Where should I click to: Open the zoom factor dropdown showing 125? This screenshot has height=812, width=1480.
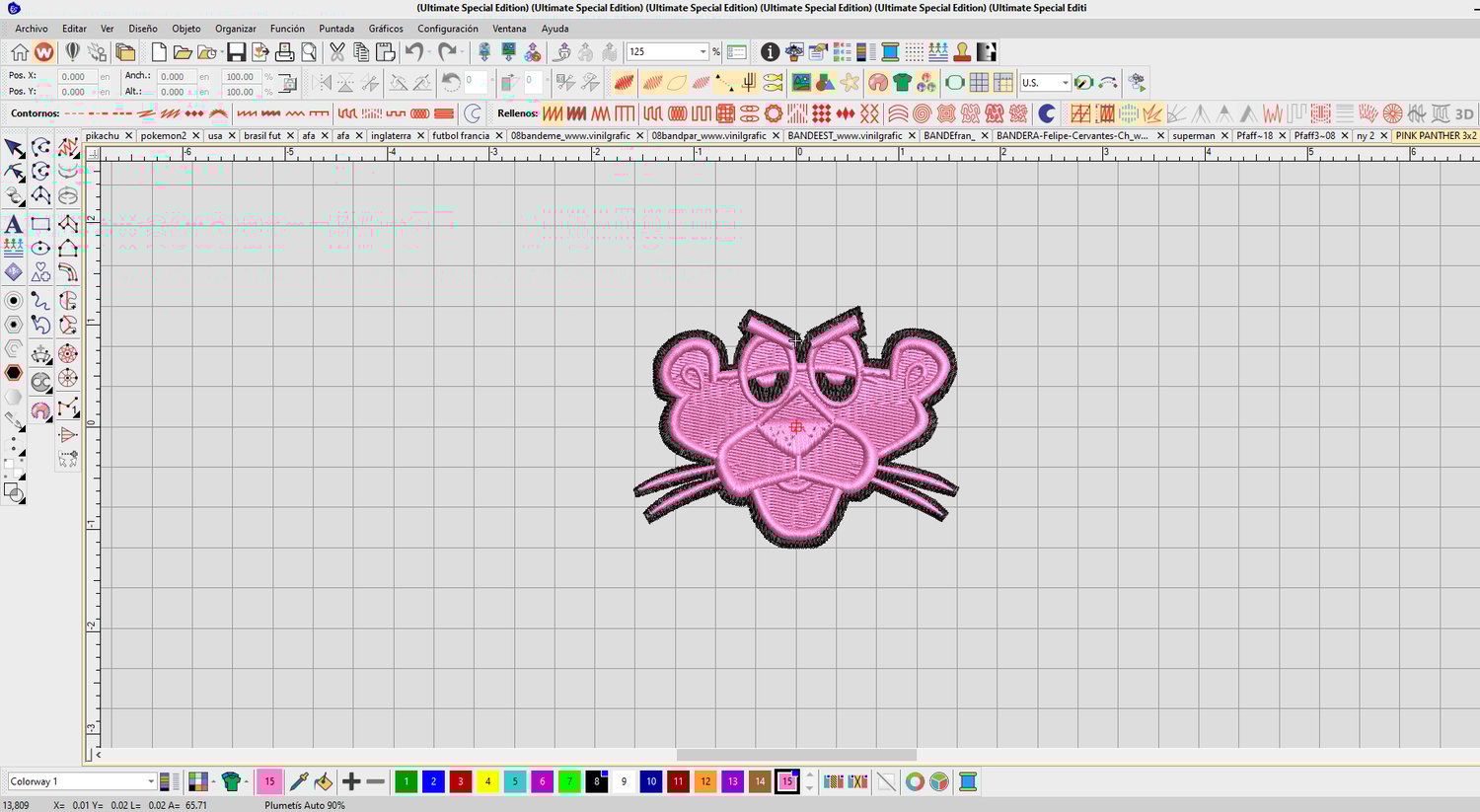tap(703, 52)
